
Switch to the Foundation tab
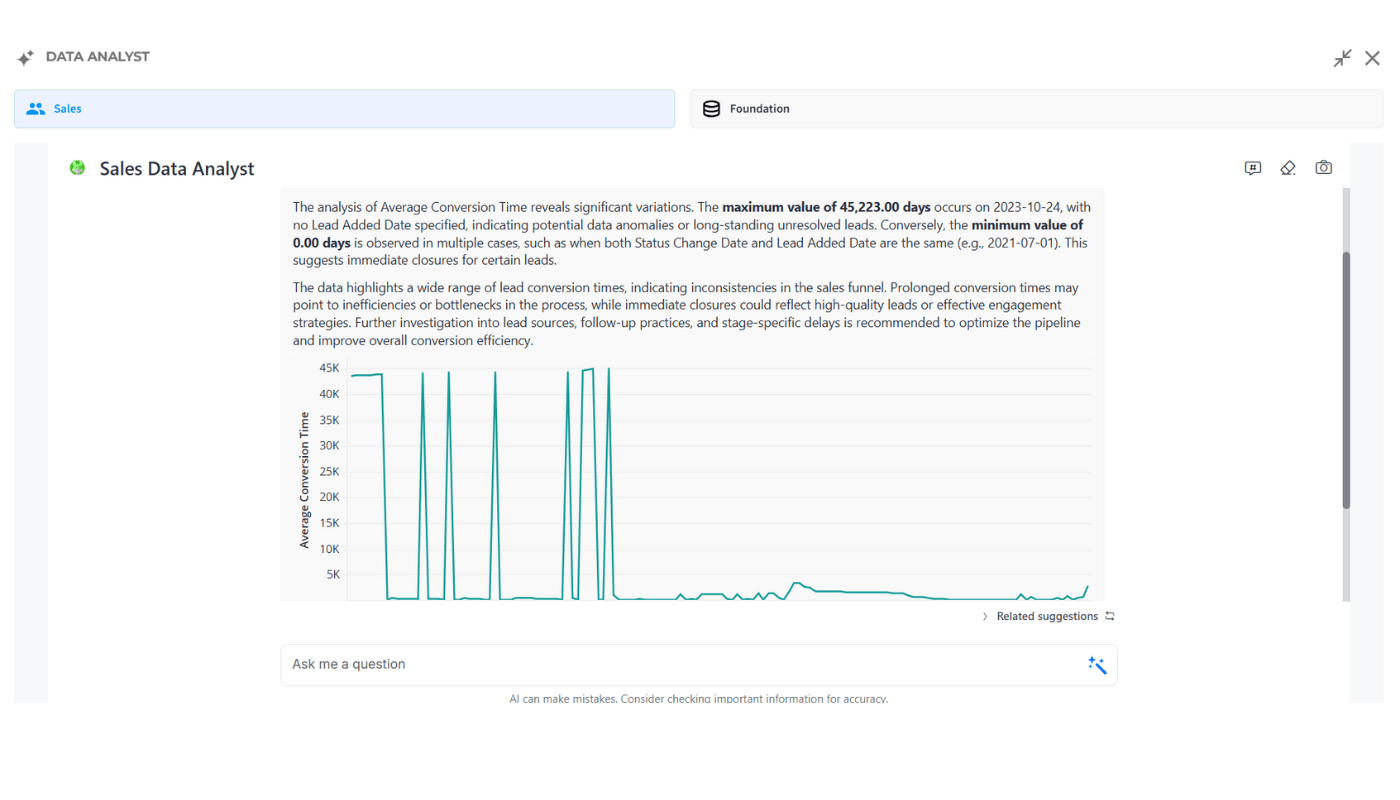(x=1036, y=109)
